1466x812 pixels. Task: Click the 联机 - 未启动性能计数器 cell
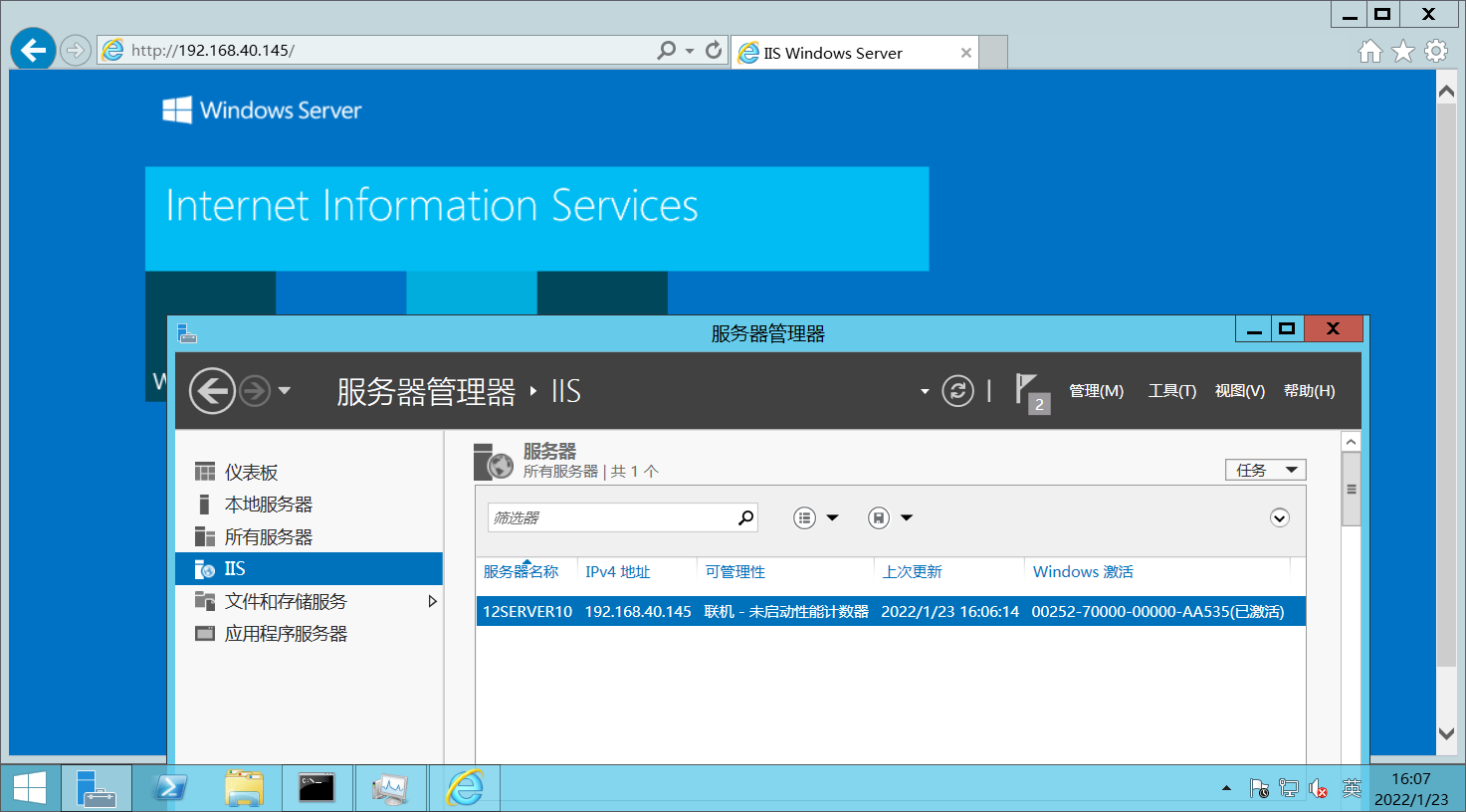pos(786,611)
